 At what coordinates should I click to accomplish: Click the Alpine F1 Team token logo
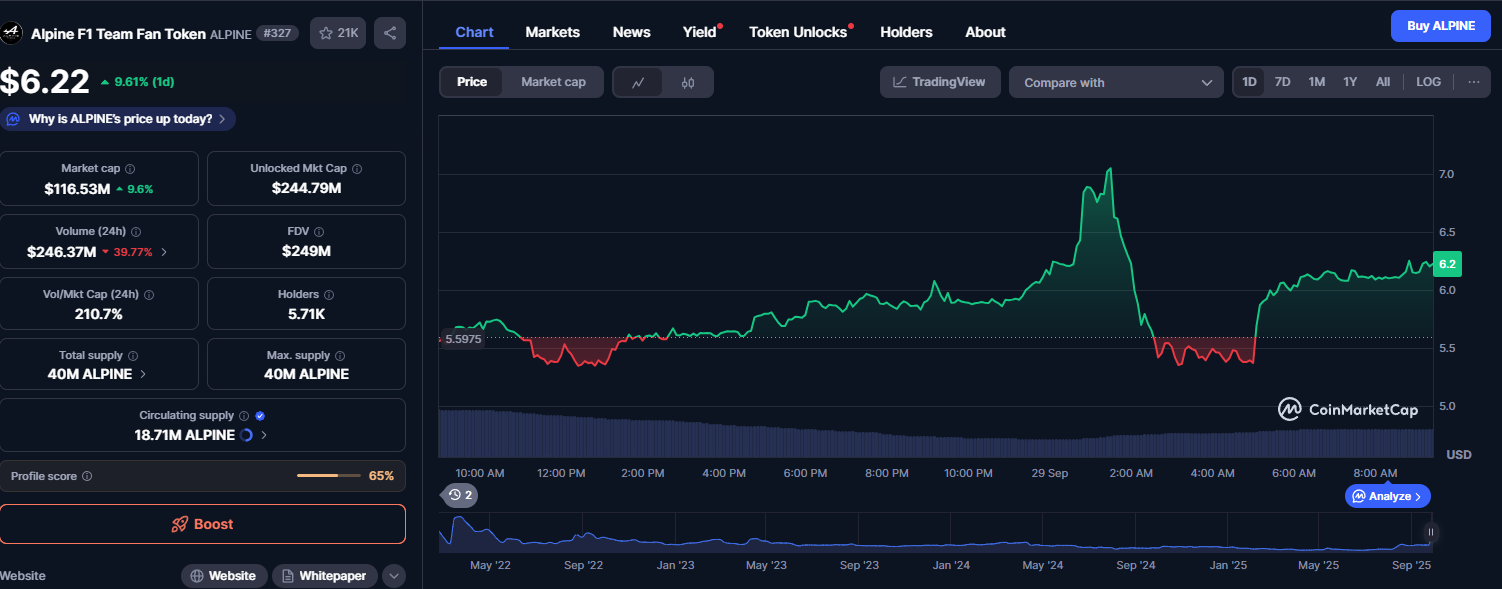tap(12, 33)
